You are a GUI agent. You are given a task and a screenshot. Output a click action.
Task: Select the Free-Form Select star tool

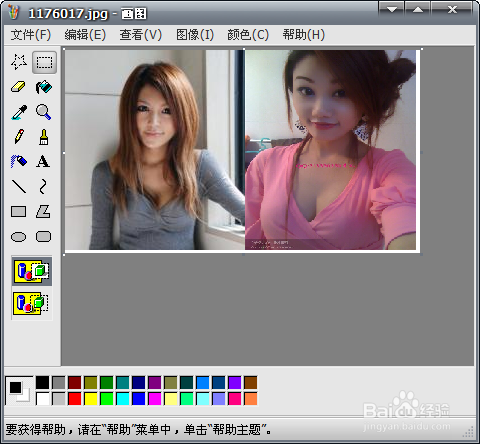tap(19, 62)
